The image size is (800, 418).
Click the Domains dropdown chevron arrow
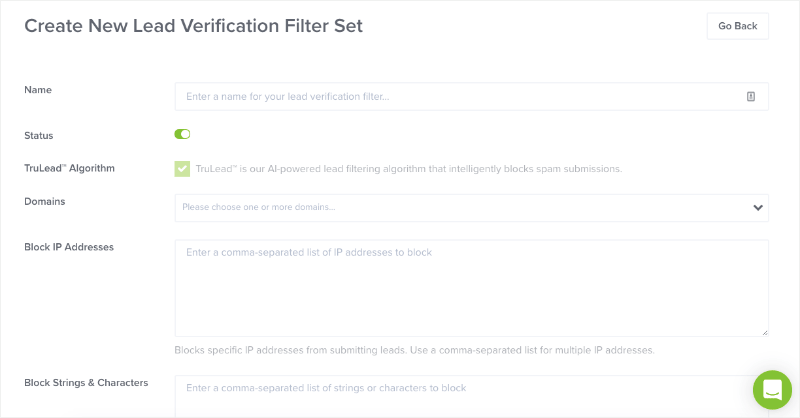757,207
